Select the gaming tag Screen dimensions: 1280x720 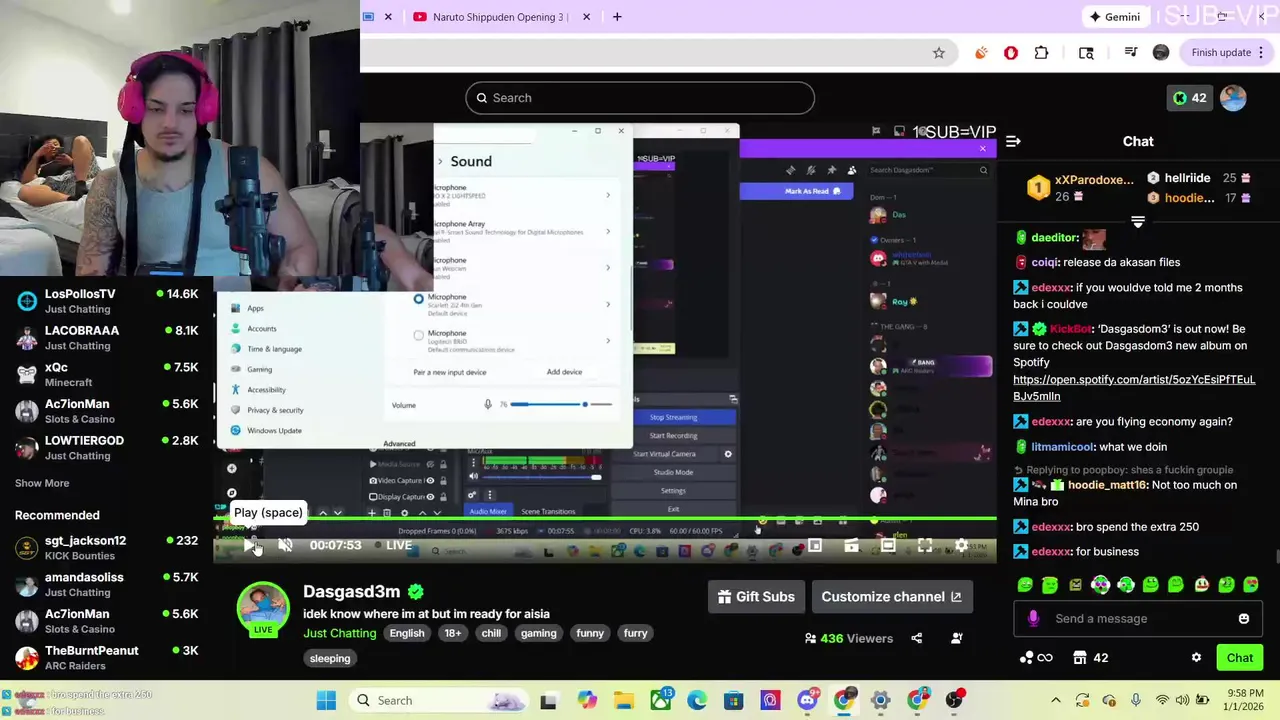tap(538, 633)
